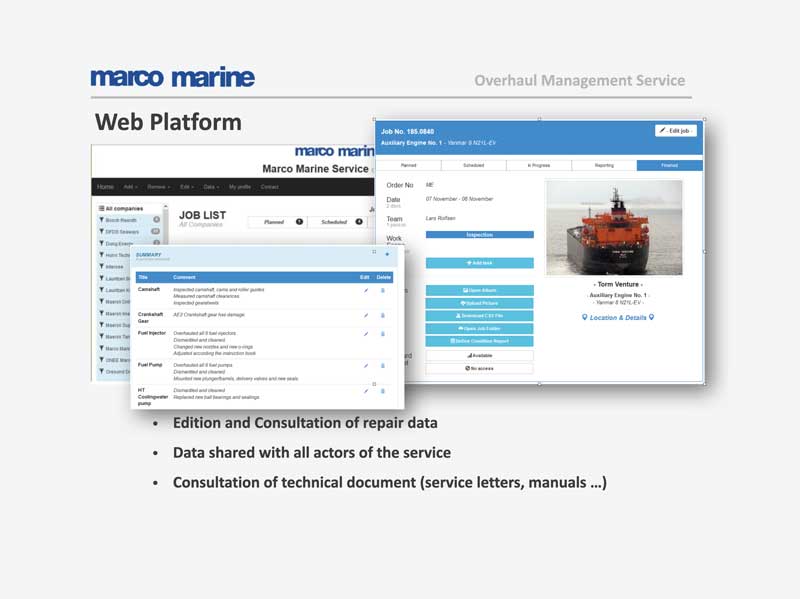
Task: Click the blue dot icon in the Summary header
Action: pyautogui.click(x=387, y=254)
